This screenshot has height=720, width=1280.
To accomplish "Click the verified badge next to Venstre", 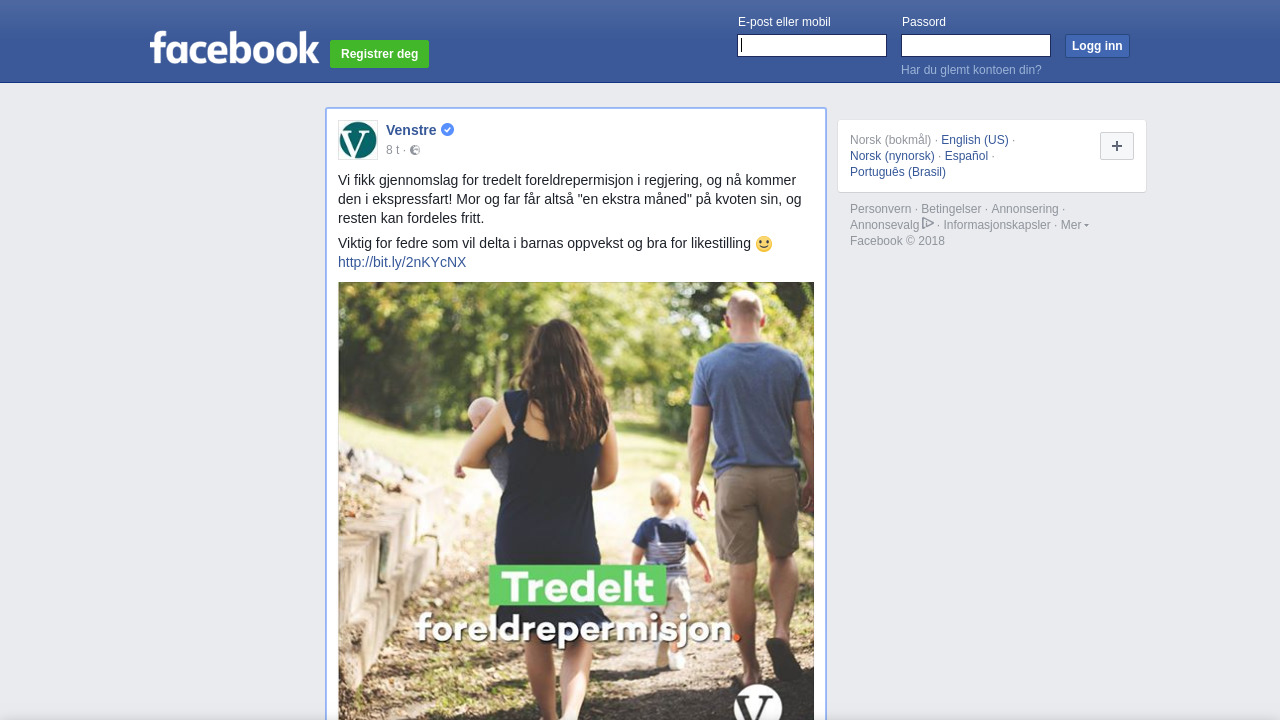I will point(448,130).
